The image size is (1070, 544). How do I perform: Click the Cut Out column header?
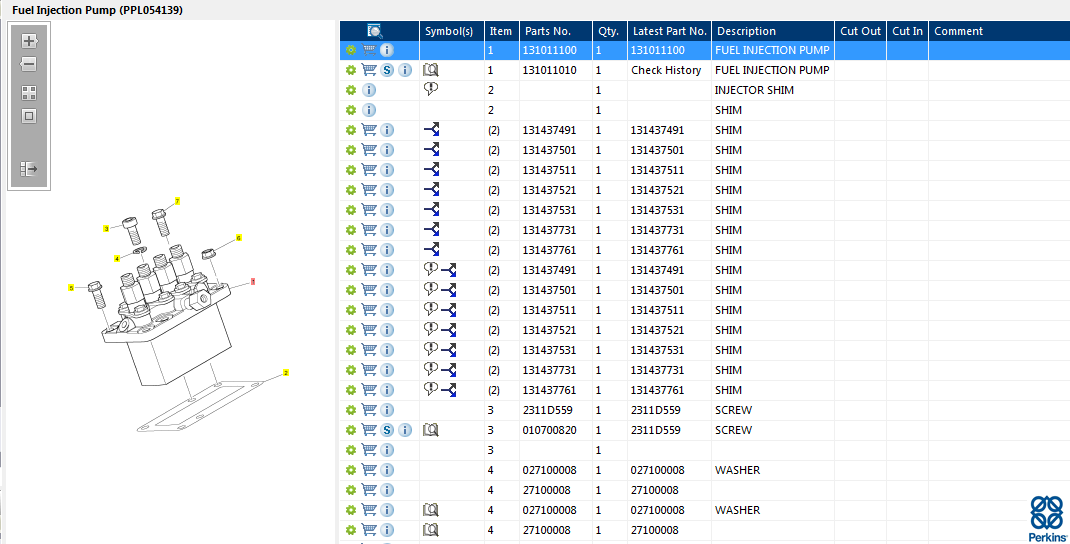[x=861, y=31]
